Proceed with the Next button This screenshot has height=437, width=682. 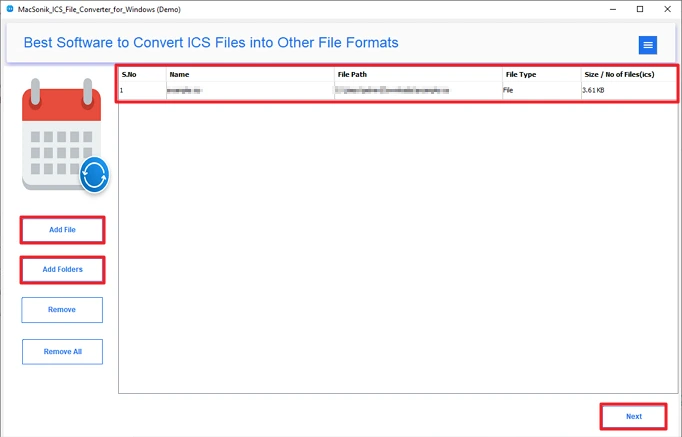coord(633,416)
